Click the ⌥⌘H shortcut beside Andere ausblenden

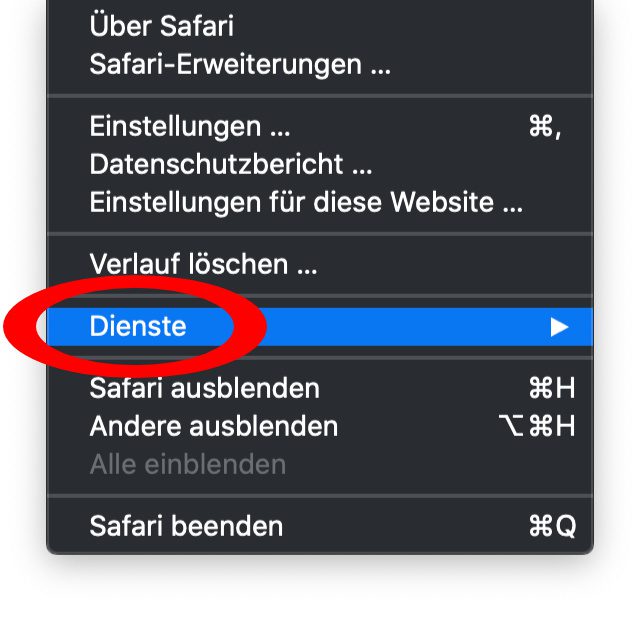point(536,426)
